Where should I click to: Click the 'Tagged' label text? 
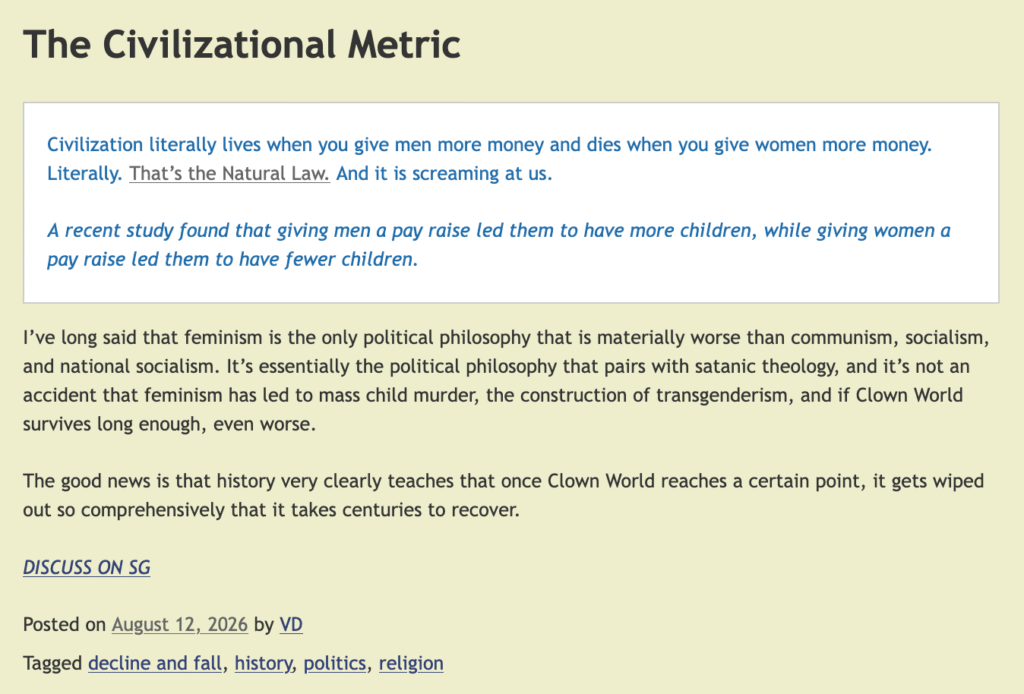click(52, 663)
